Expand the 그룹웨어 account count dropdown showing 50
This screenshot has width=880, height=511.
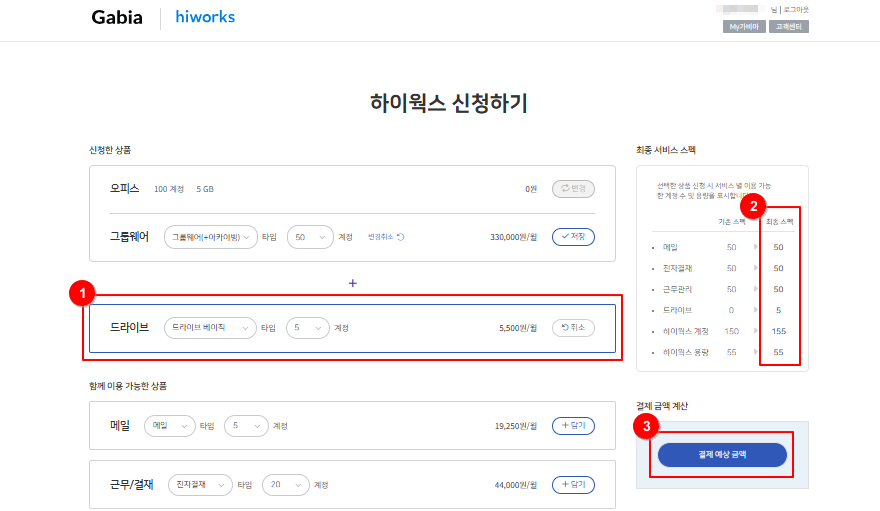point(309,237)
